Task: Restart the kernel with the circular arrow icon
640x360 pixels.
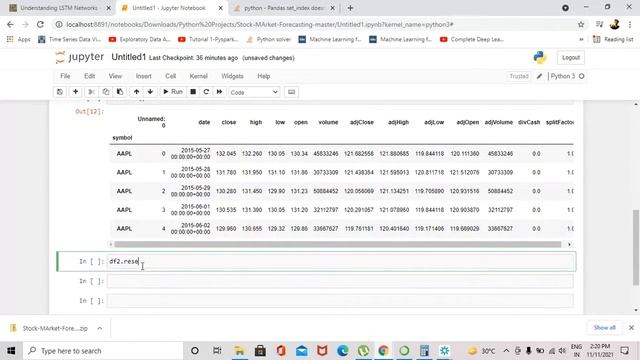Action: point(206,92)
